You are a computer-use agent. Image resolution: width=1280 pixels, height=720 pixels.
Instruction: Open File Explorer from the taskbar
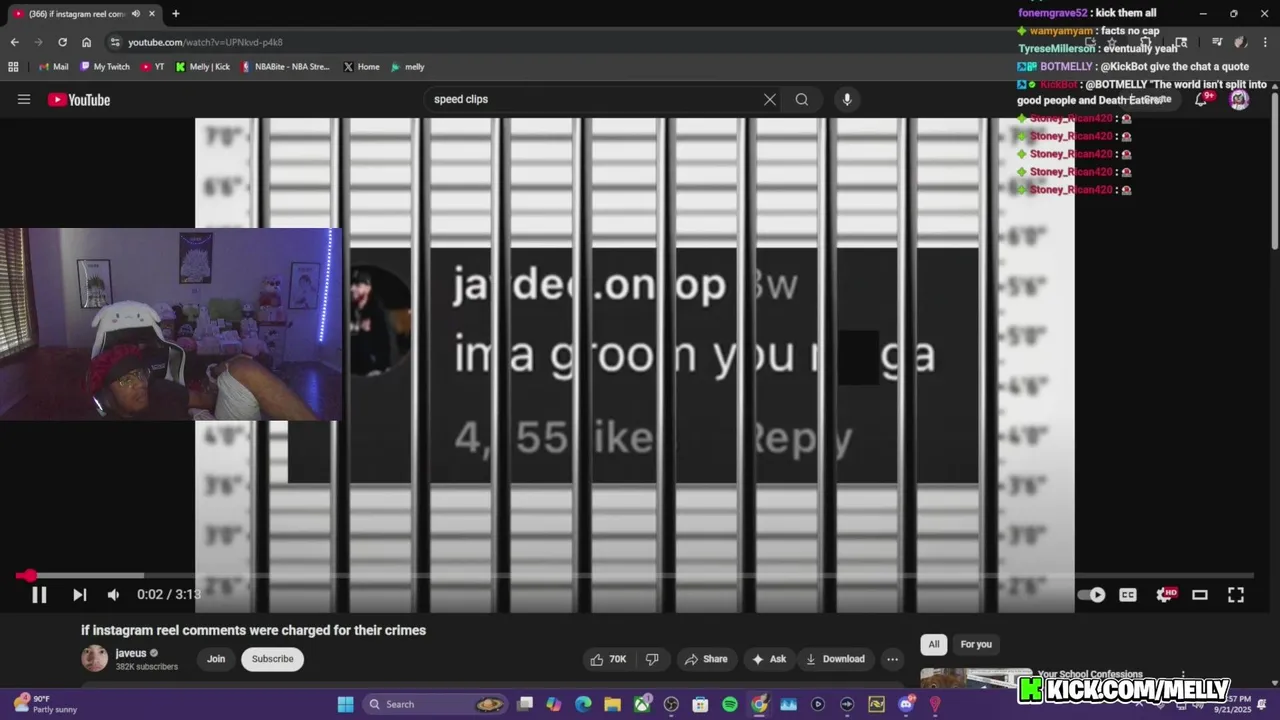pyautogui.click(x=612, y=704)
